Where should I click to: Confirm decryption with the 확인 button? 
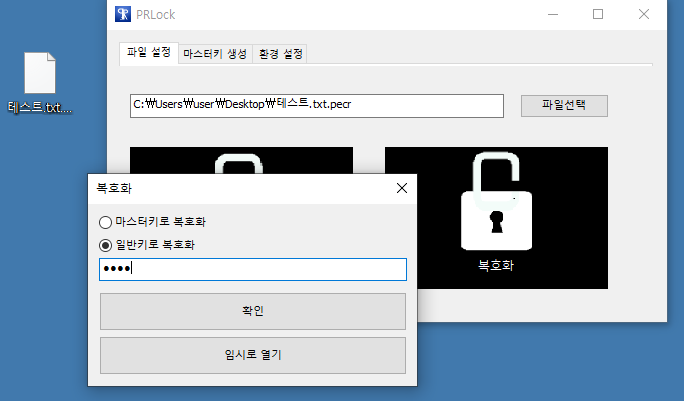click(x=253, y=311)
